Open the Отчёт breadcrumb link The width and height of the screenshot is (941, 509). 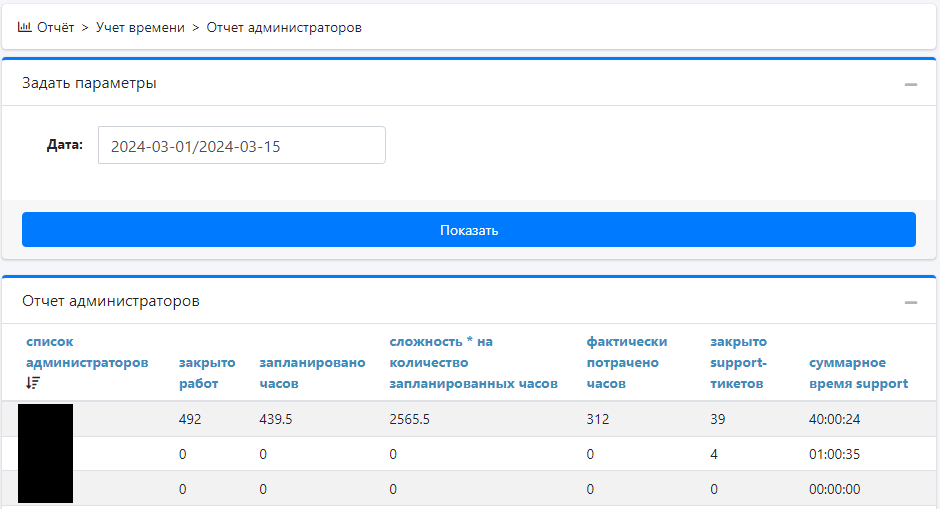(55, 28)
